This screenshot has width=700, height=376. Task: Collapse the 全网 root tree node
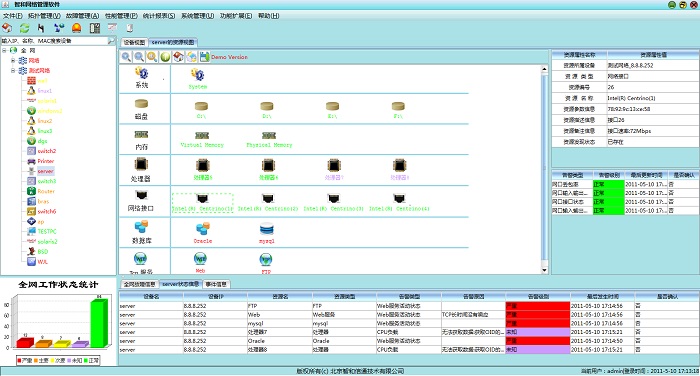point(4,50)
